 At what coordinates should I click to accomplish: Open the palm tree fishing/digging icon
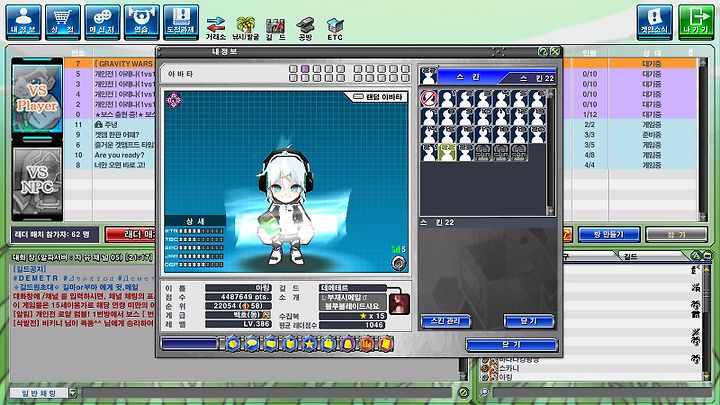[246, 28]
